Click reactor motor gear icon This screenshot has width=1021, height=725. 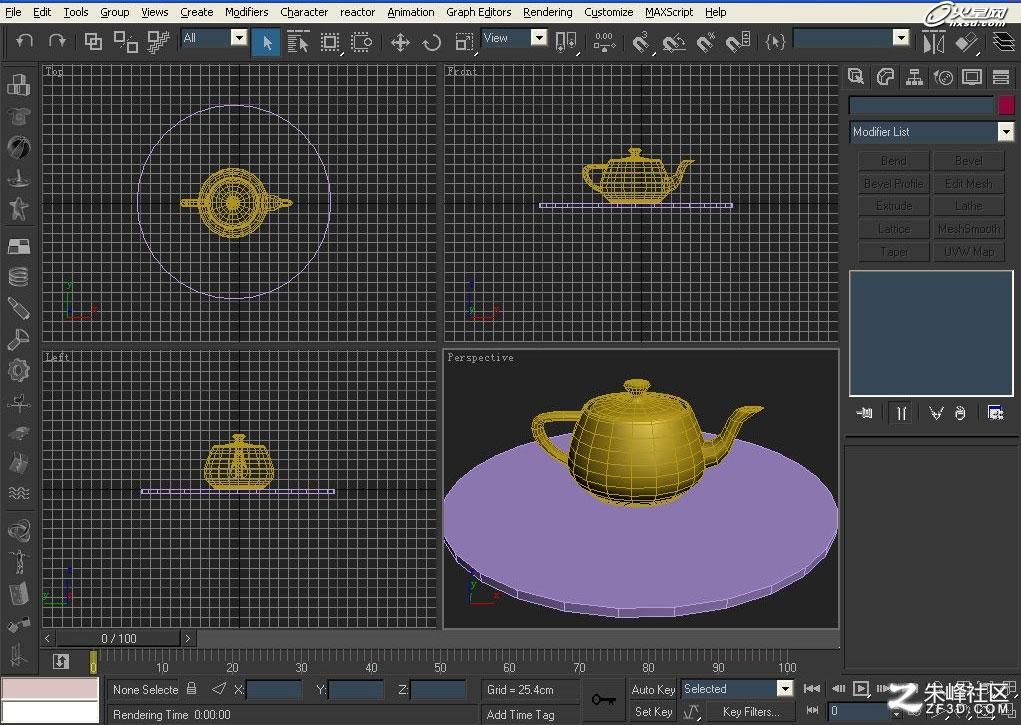[19, 370]
